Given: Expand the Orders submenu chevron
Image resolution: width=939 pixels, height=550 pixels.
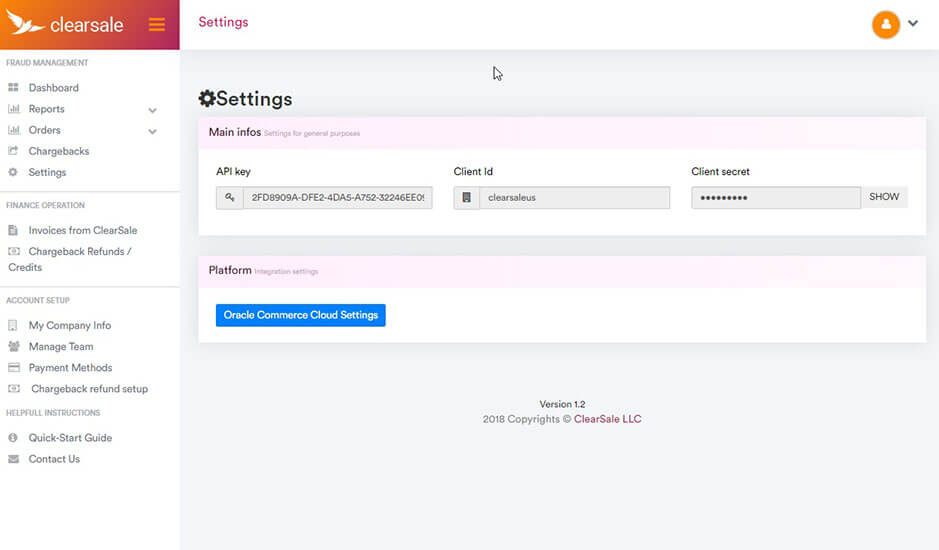Looking at the screenshot, I should point(153,131).
